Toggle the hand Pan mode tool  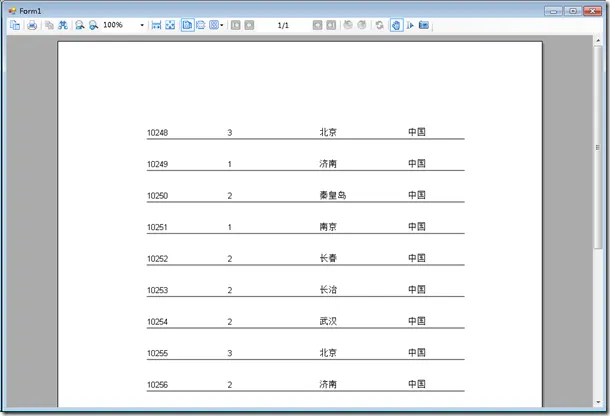396,25
